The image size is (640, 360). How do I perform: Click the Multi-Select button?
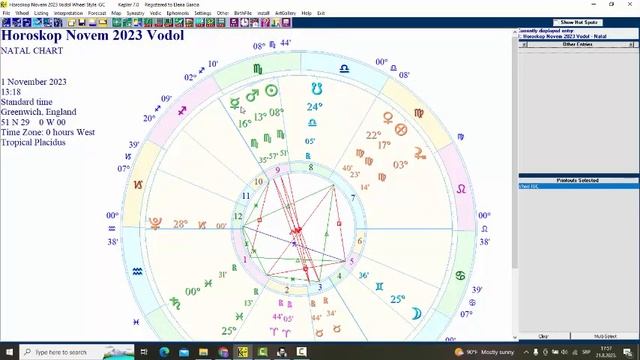pyautogui.click(x=605, y=336)
